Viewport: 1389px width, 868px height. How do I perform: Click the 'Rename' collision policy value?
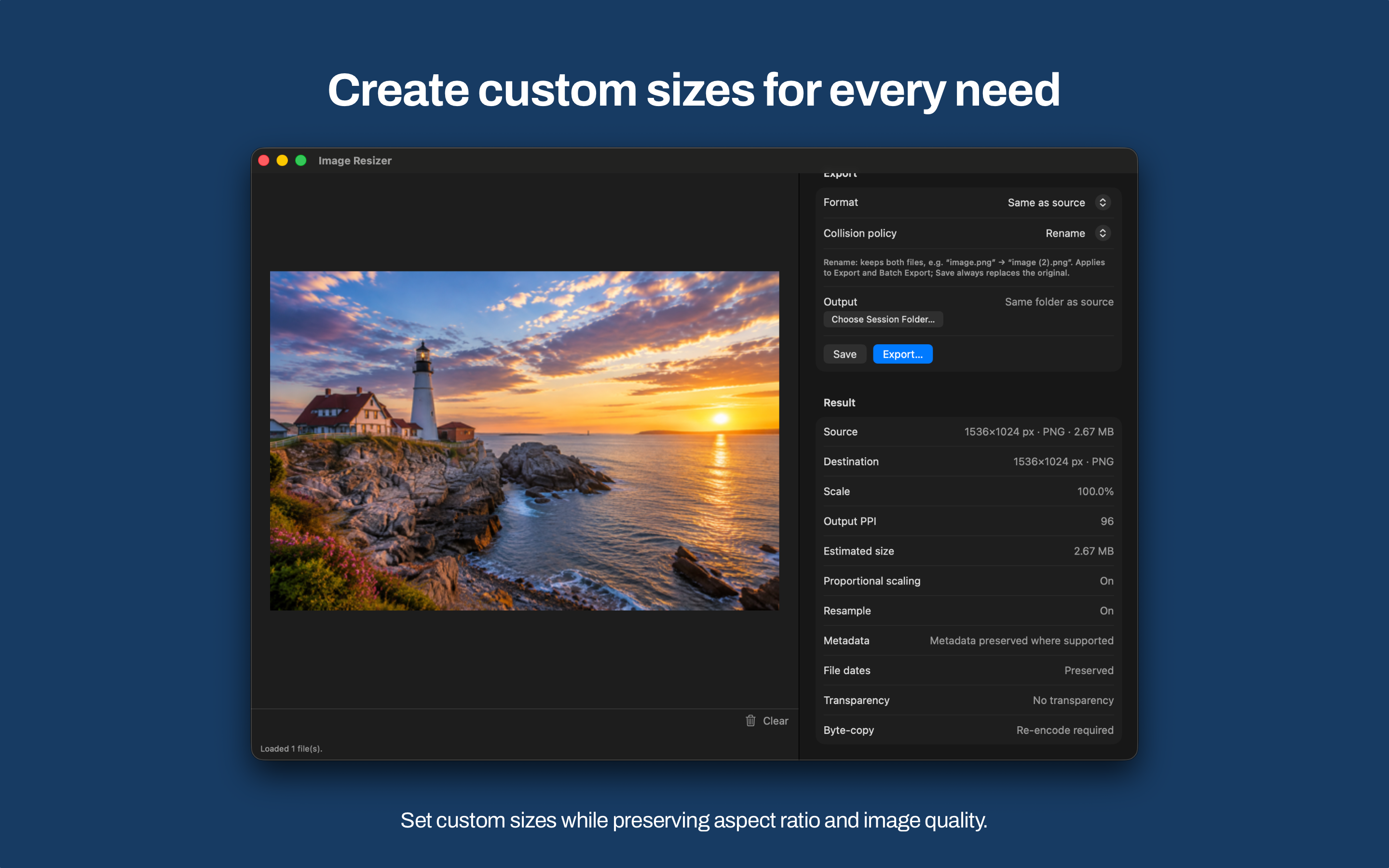[1065, 233]
